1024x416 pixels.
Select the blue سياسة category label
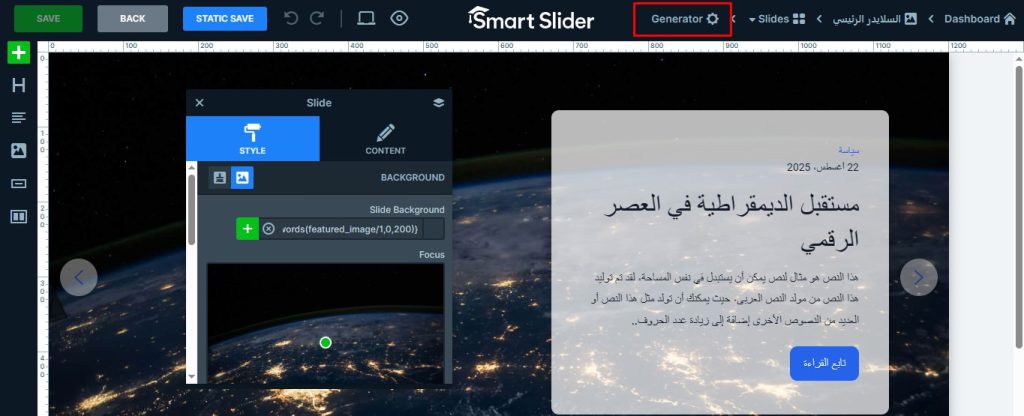tap(848, 150)
